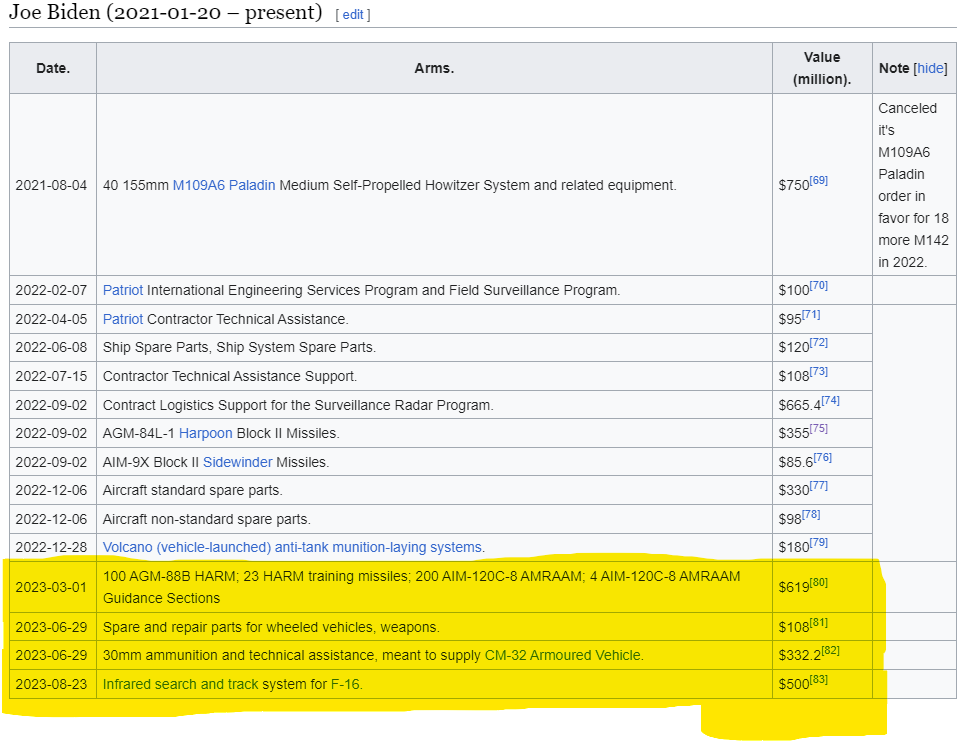Click Contract Logistics Support for Surveillance Radar cell
Image resolution: width=957 pixels, height=741 pixels.
435,405
